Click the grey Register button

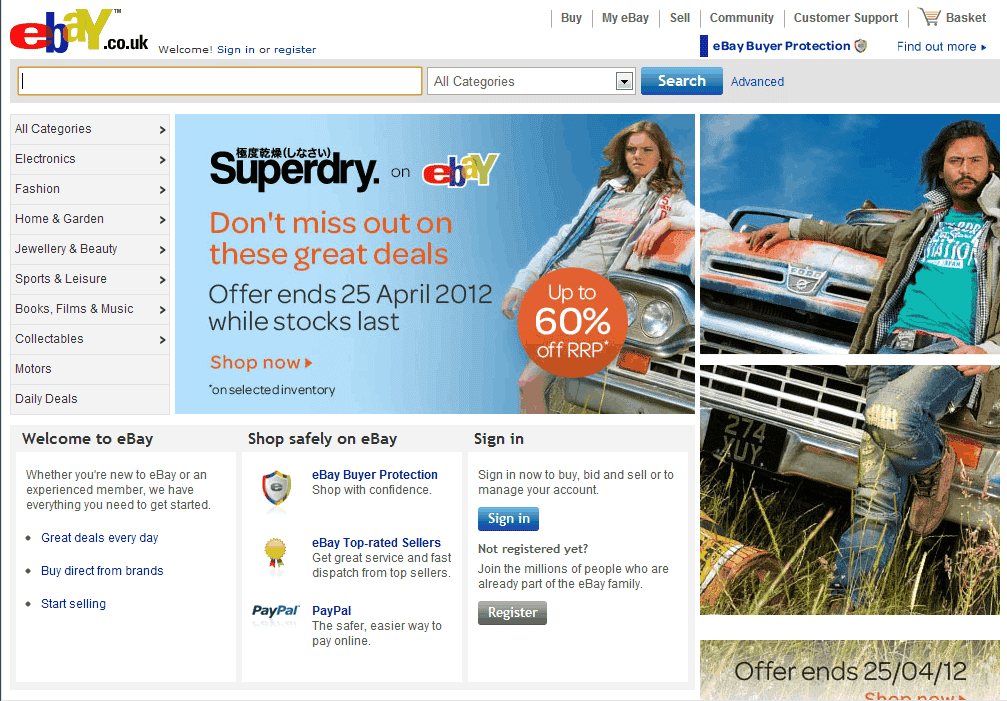[512, 612]
